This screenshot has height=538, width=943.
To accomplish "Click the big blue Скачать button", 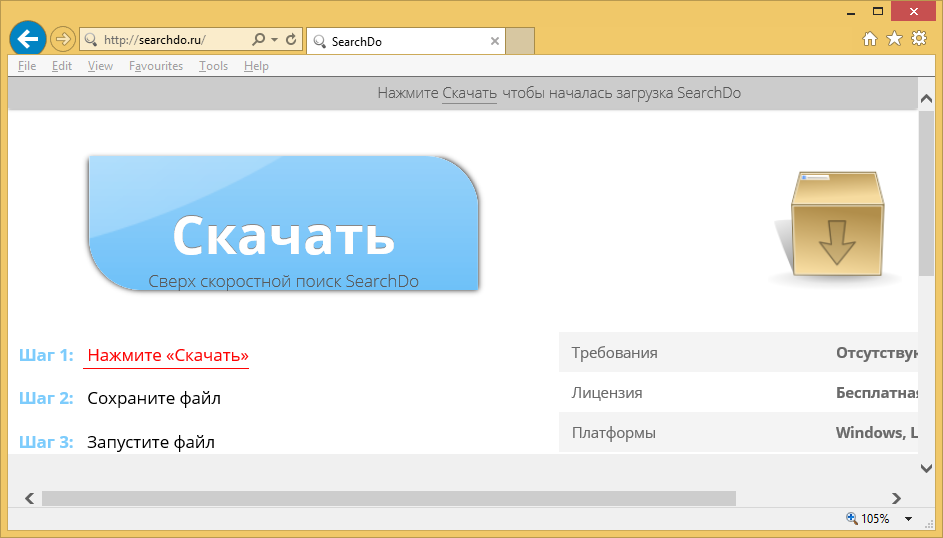I will pos(284,226).
